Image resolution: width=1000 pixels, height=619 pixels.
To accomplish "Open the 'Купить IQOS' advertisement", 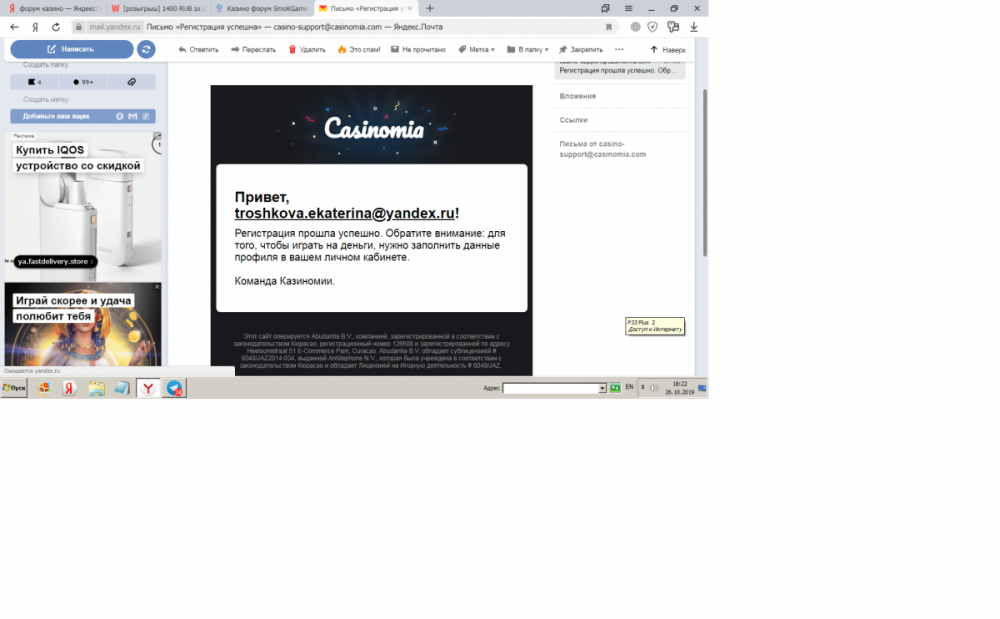I will (83, 207).
